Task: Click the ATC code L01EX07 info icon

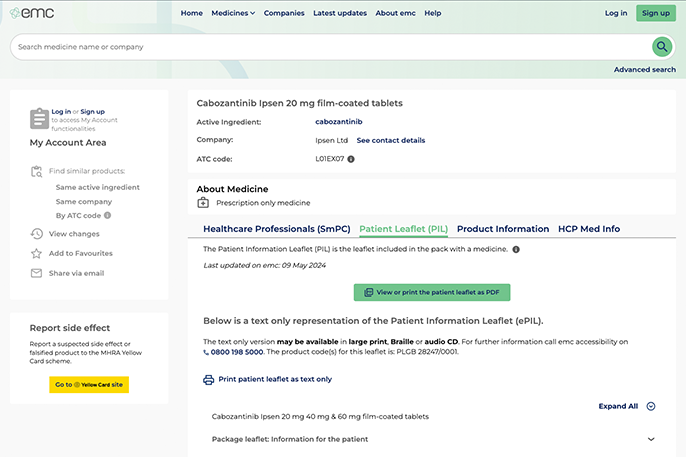Action: (351, 159)
